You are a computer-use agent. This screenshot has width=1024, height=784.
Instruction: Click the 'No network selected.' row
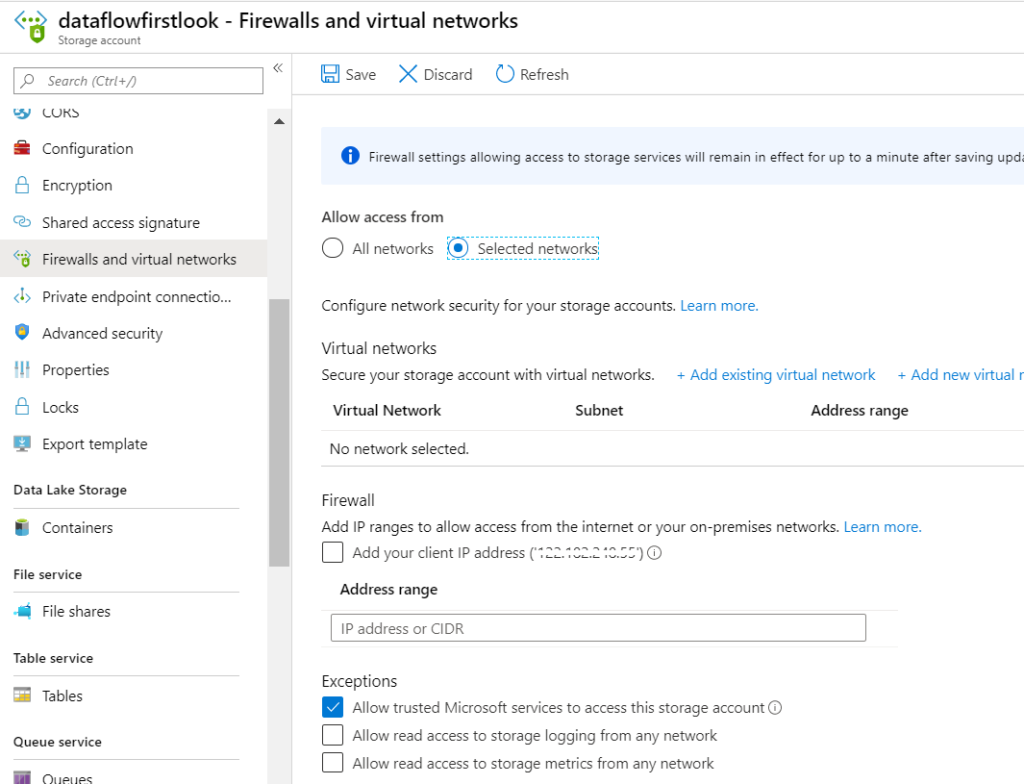click(x=673, y=448)
